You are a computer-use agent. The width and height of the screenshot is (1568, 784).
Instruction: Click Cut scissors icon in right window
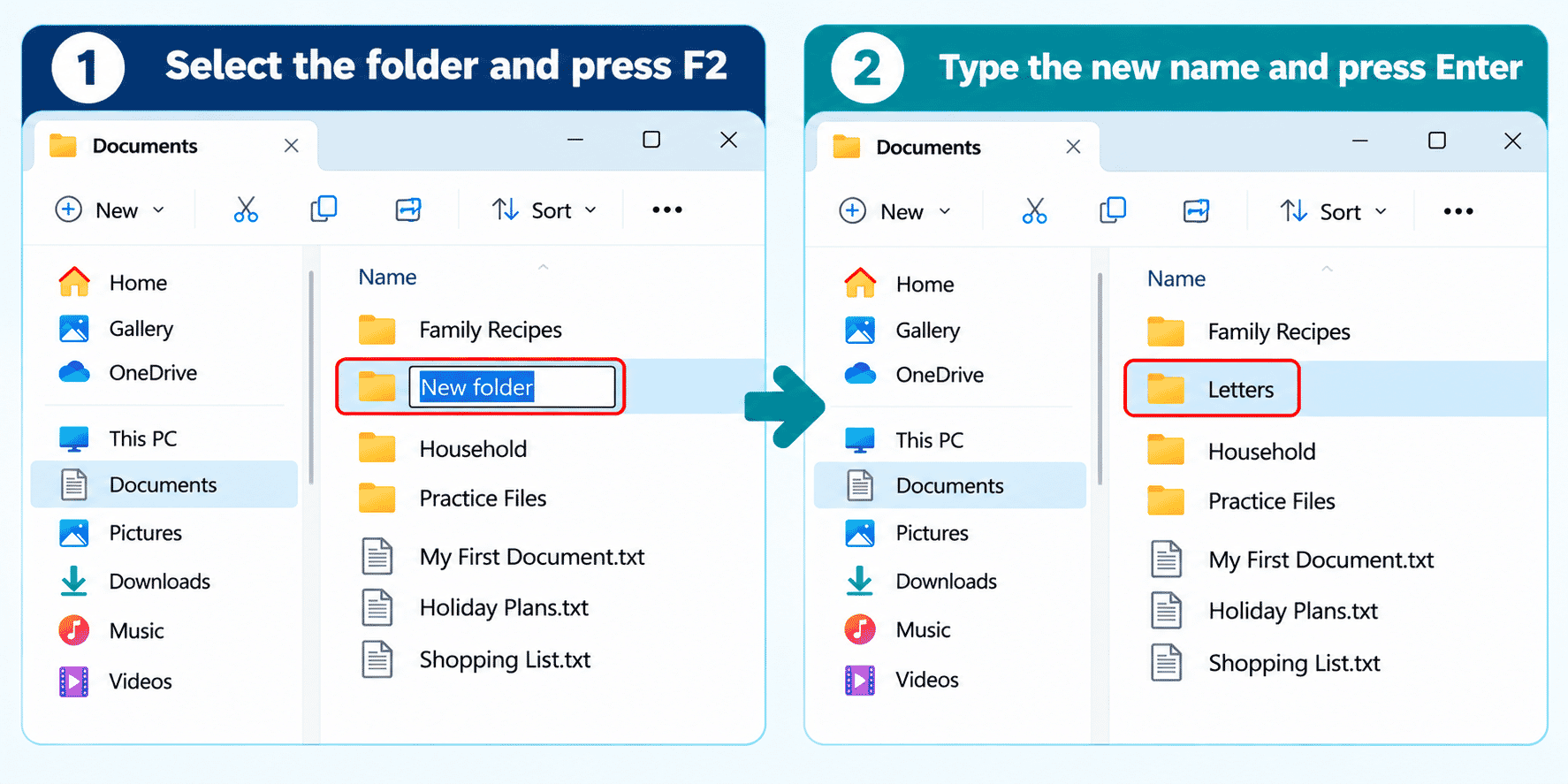click(1034, 210)
